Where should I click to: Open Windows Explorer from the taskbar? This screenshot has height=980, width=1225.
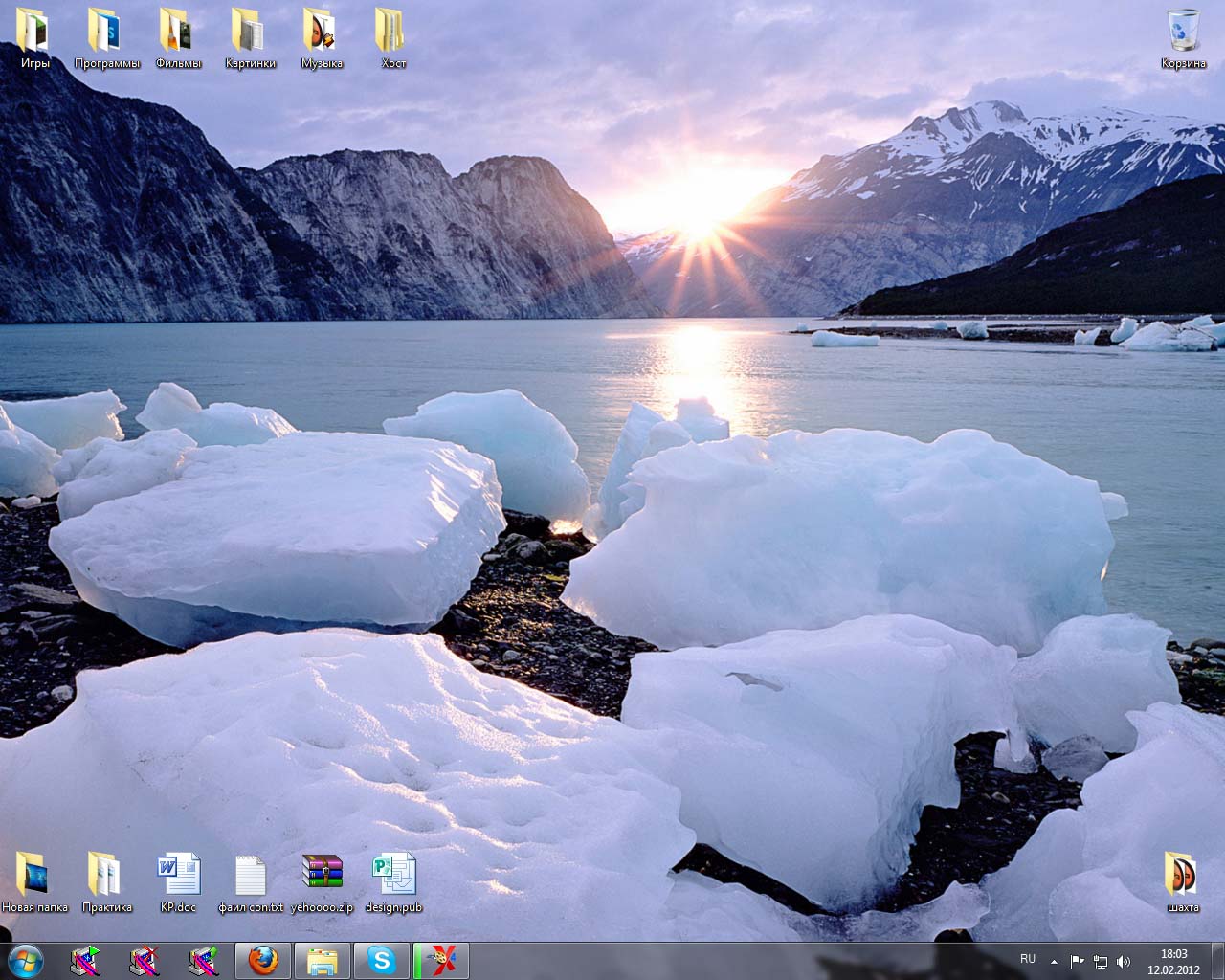tap(323, 960)
